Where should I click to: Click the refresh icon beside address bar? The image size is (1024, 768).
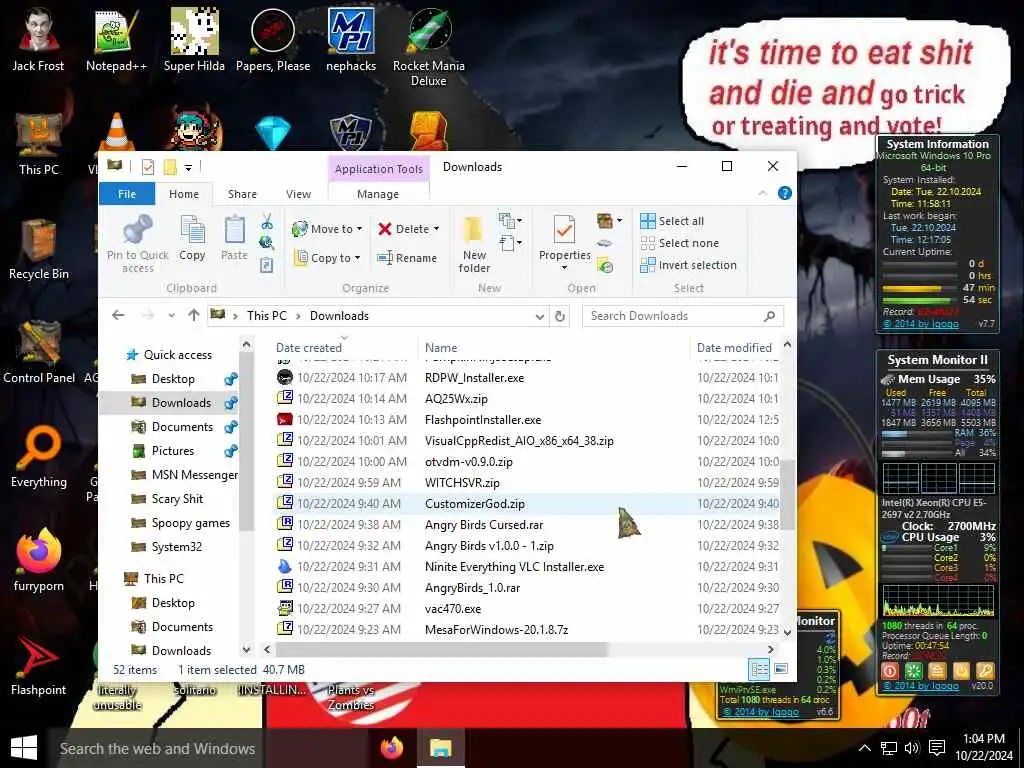[560, 316]
